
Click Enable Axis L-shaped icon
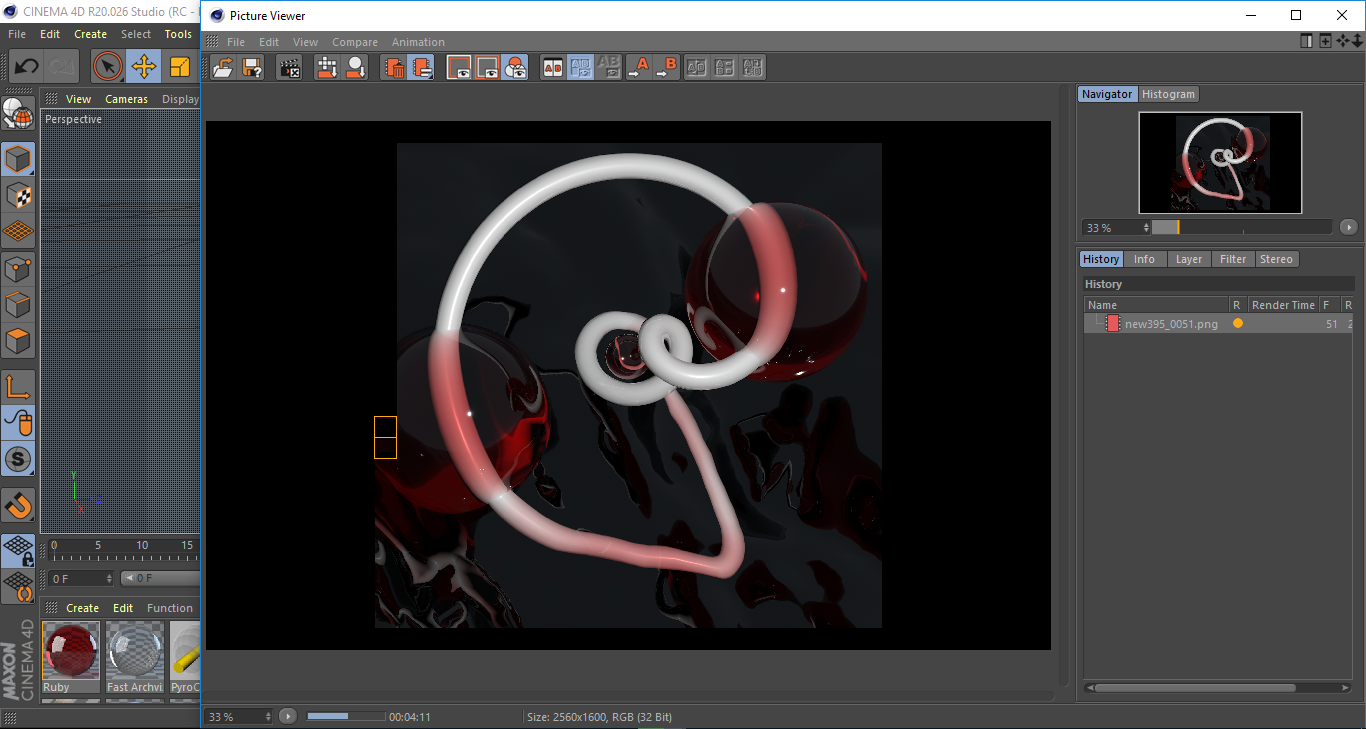coord(18,387)
